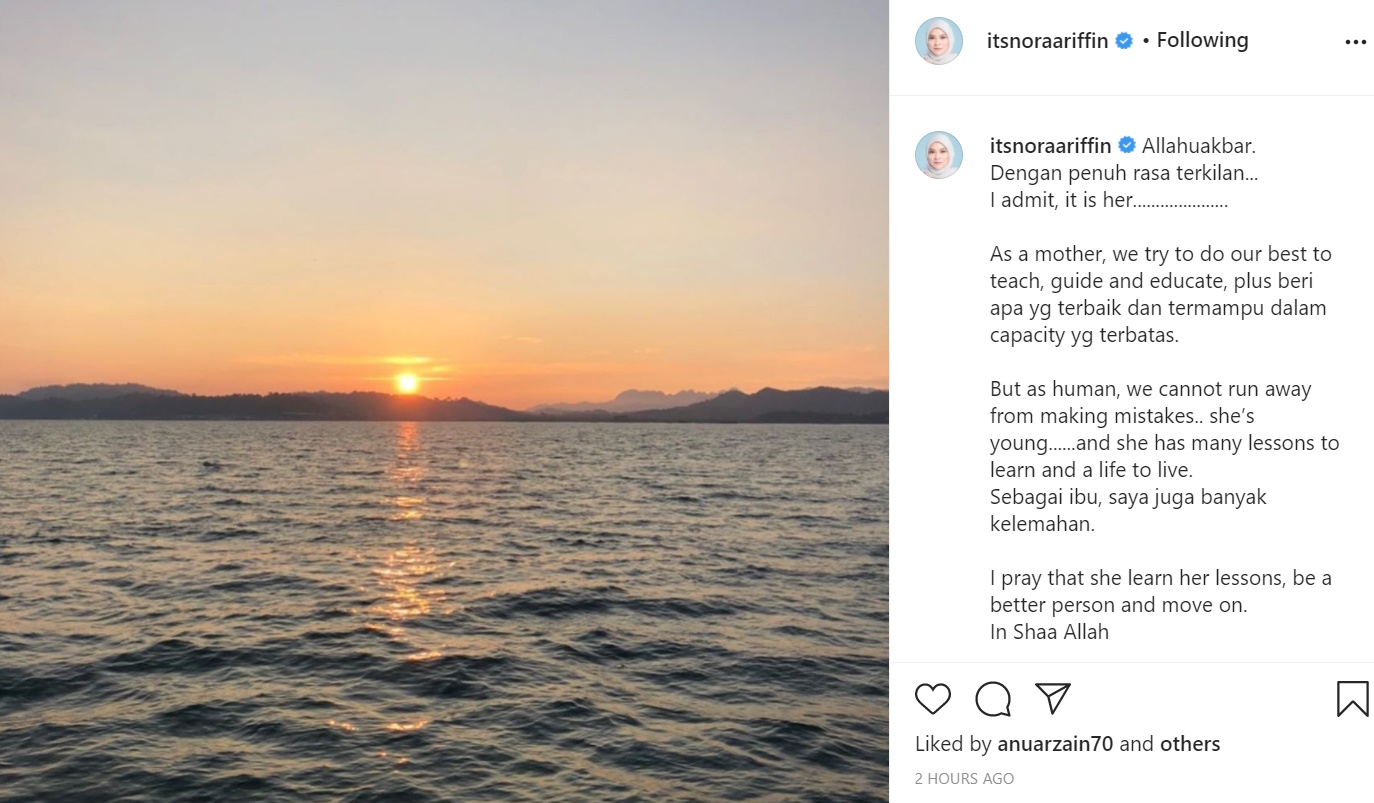Share post via paper plane icon
The image size is (1374, 803).
(1053, 698)
